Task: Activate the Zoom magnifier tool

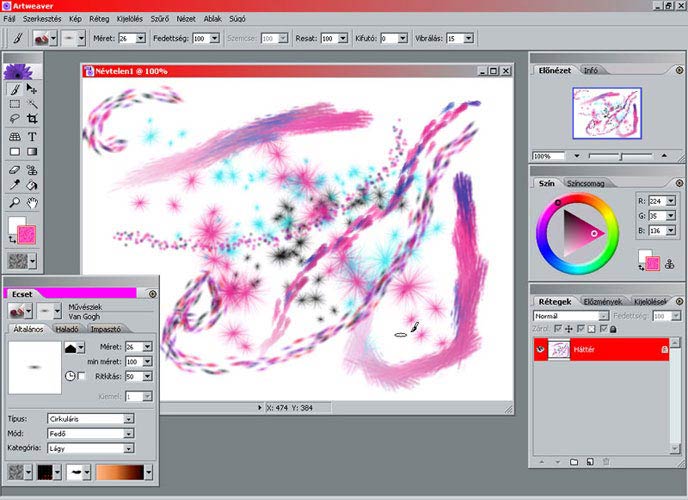Action: [14, 202]
